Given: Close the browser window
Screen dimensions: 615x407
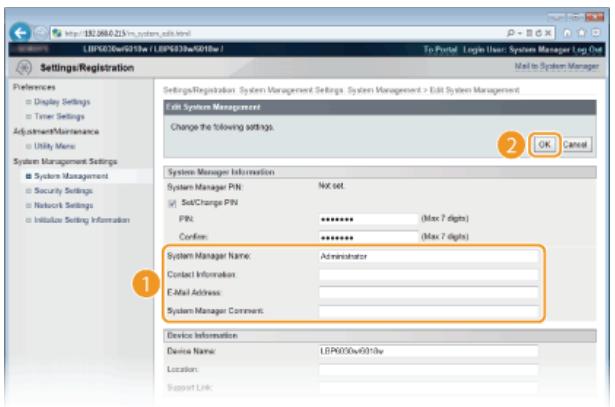Looking at the screenshot, I should pos(594,17).
